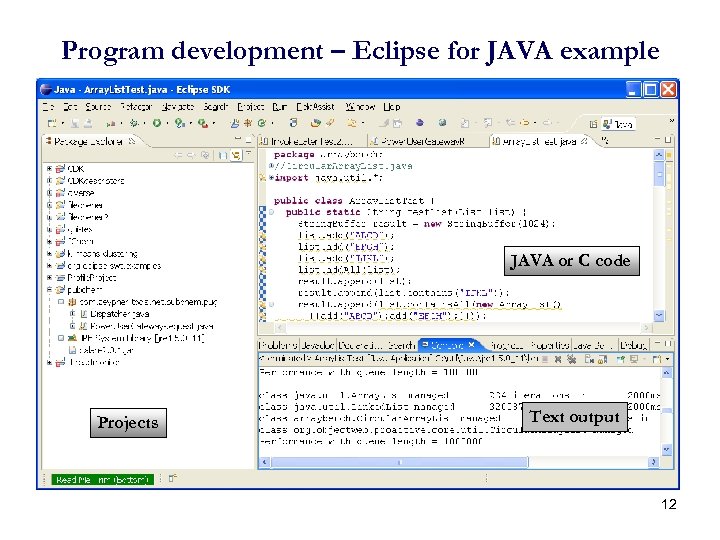Image resolution: width=720 pixels, height=540 pixels.
Task: Expand the CDKdescriptors project node
Action: click(x=49, y=180)
